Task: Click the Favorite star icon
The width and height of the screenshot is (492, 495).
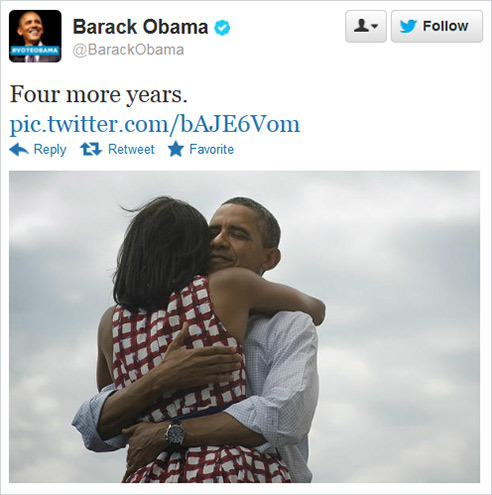Action: 176,149
